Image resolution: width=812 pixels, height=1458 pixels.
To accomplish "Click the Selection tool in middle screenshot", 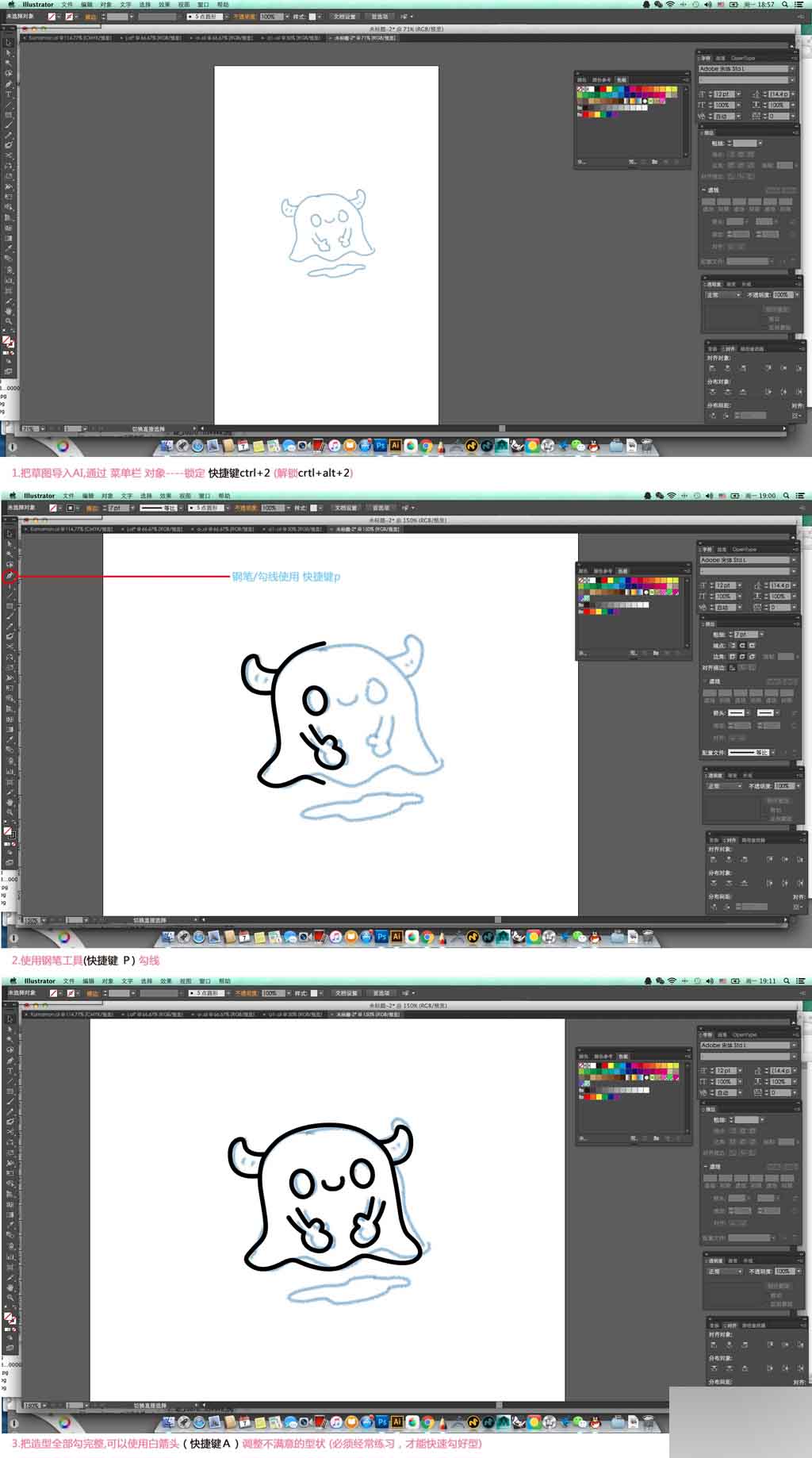I will point(10,534).
